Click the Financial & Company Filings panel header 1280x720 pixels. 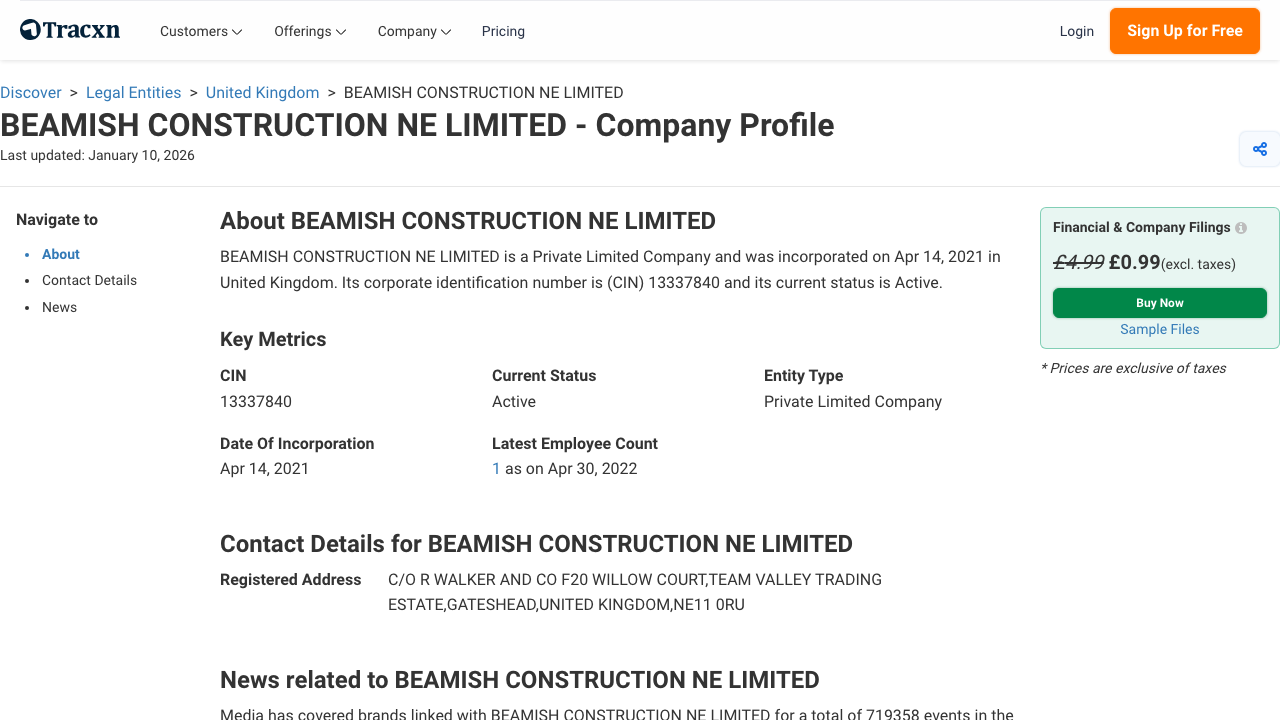(x=1140, y=227)
